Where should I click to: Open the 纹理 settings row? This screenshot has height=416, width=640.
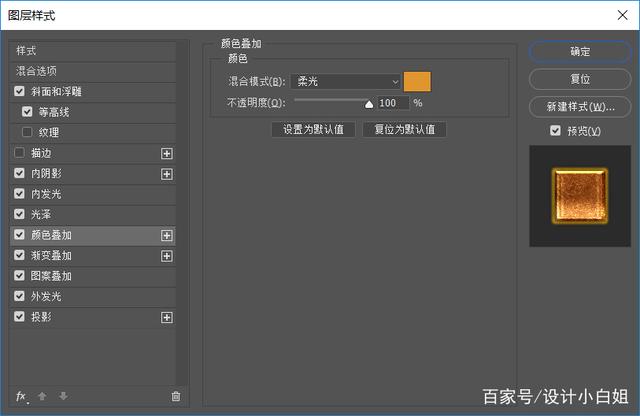click(93, 133)
